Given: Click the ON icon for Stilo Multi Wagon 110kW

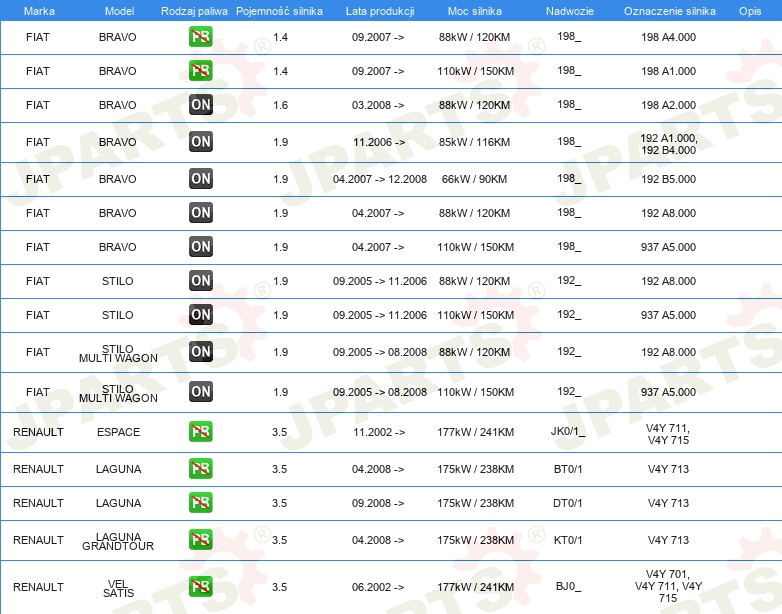Looking at the screenshot, I should click(x=200, y=391).
